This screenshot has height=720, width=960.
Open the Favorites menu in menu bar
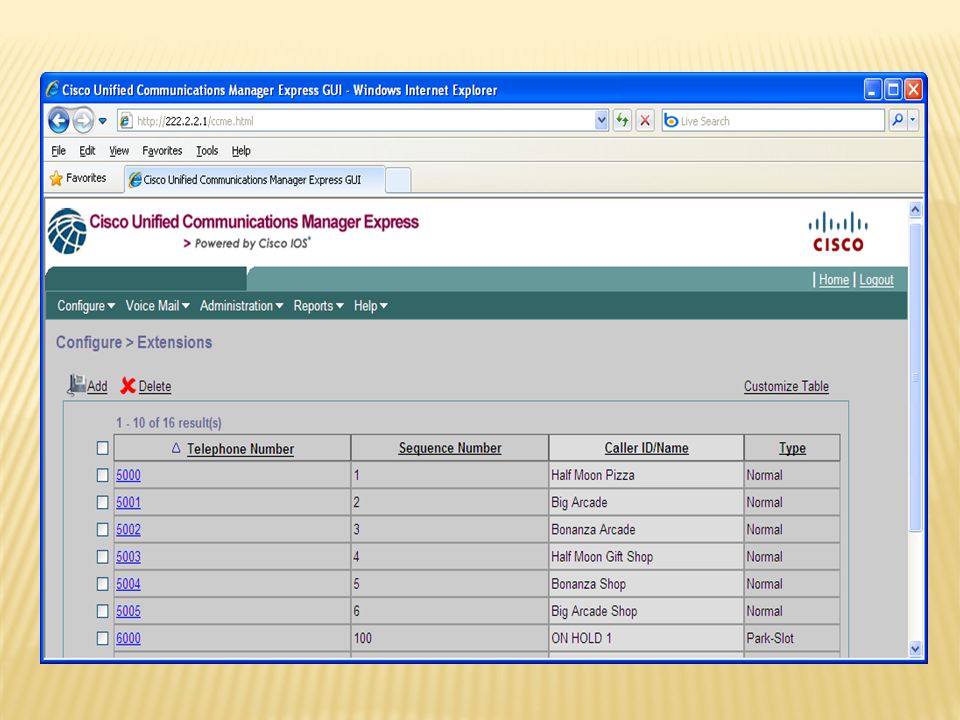(x=162, y=151)
